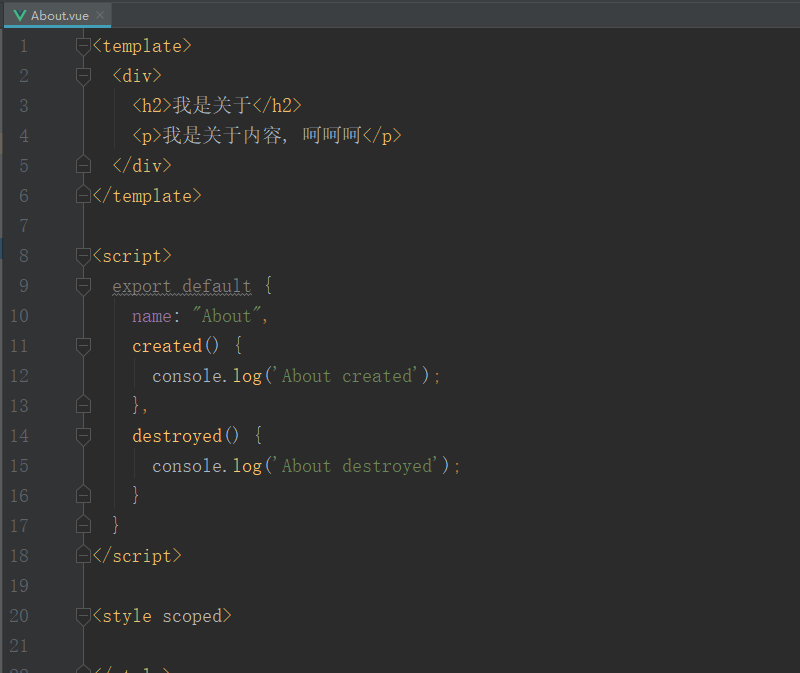This screenshot has height=673, width=800.
Task: Click line number 21 in the gutter
Action: click(x=19, y=645)
